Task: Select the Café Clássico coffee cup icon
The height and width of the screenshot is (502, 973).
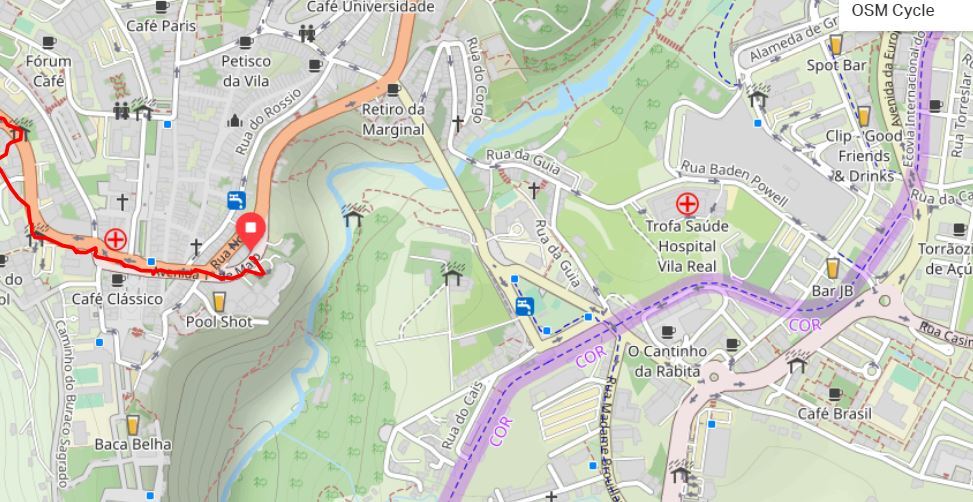Action: coord(117,279)
